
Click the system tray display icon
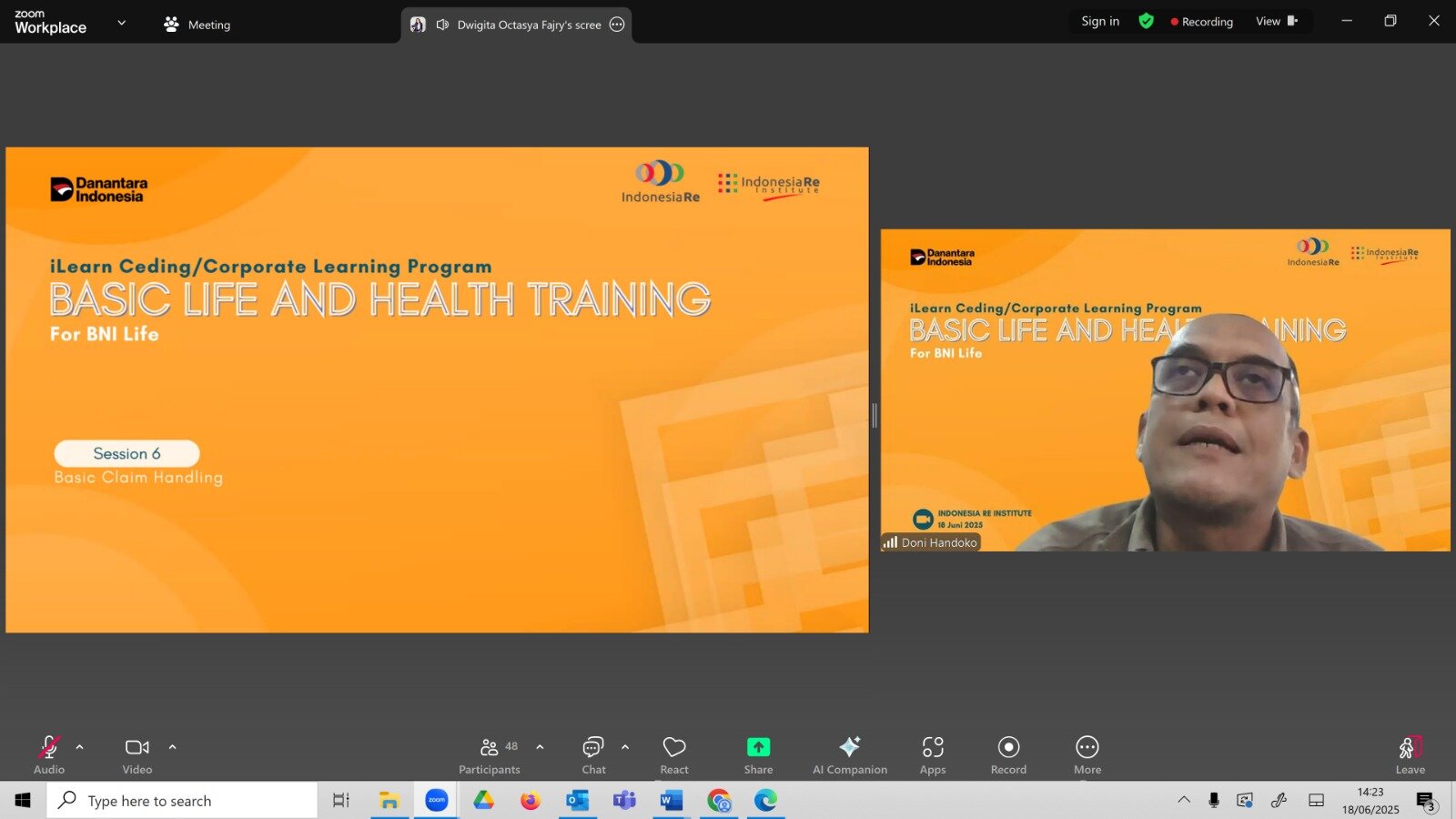pyautogui.click(x=1316, y=800)
